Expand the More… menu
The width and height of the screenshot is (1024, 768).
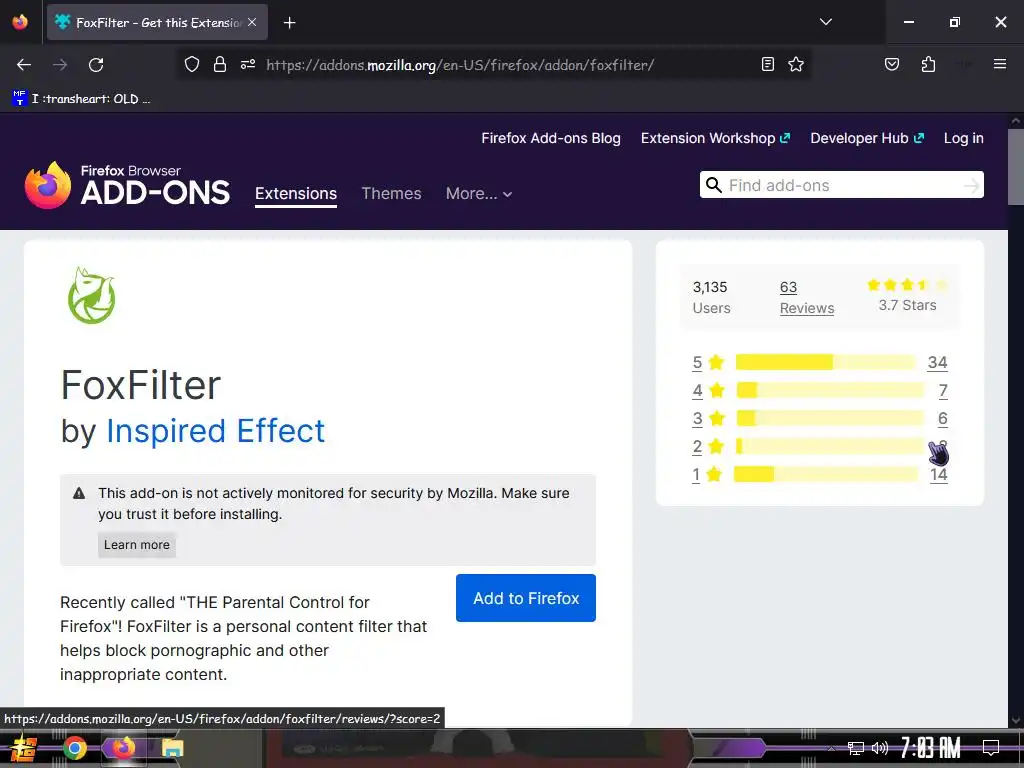[x=479, y=194]
